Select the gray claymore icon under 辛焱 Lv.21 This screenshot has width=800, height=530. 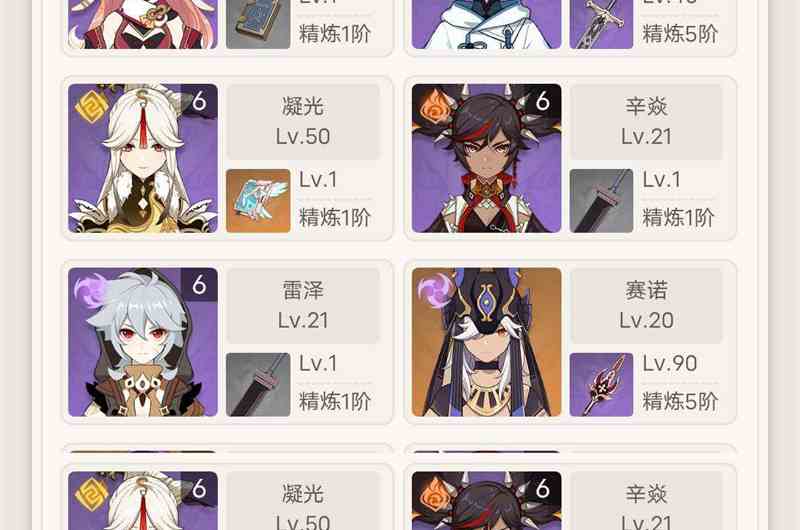tap(601, 201)
